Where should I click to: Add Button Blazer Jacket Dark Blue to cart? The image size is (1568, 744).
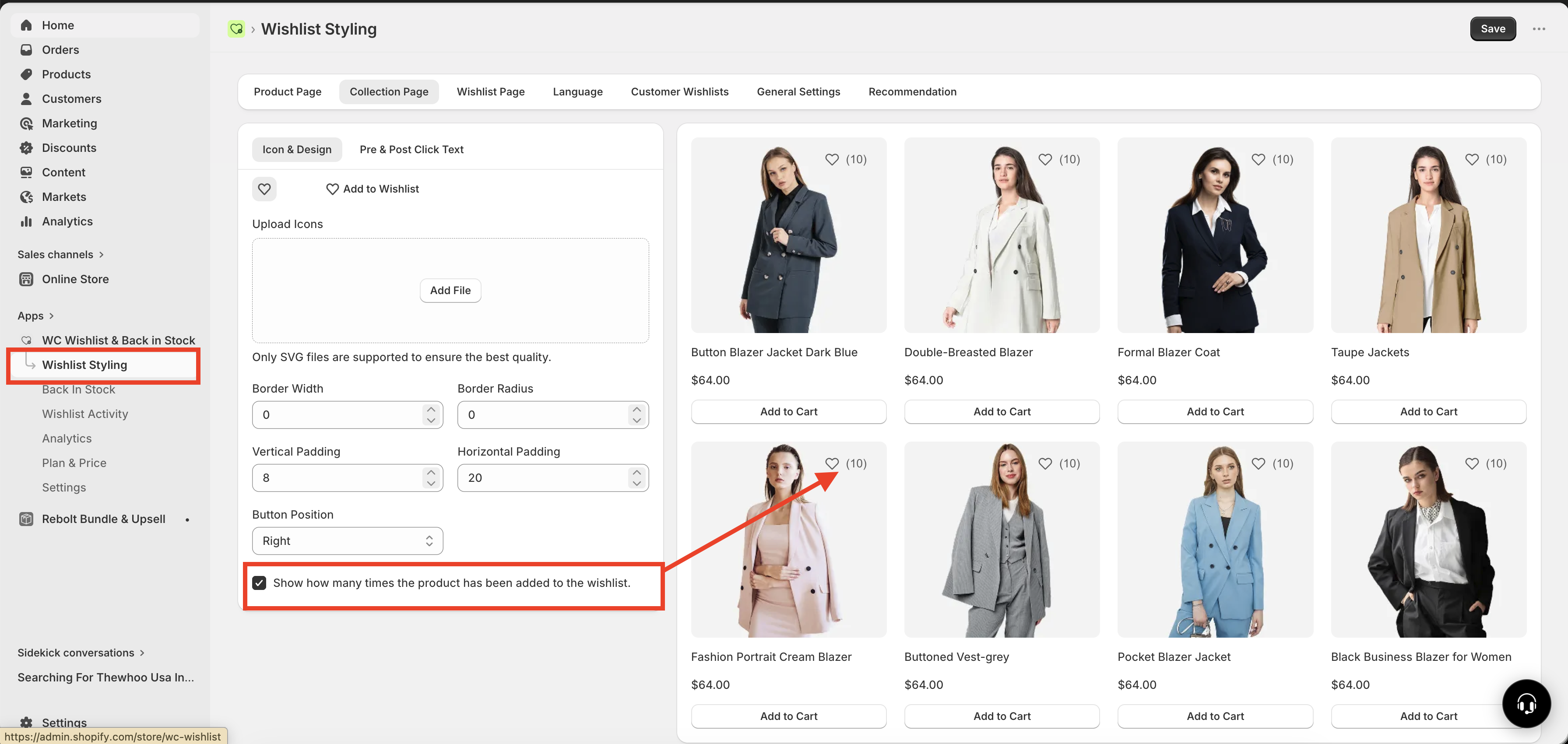pos(788,412)
